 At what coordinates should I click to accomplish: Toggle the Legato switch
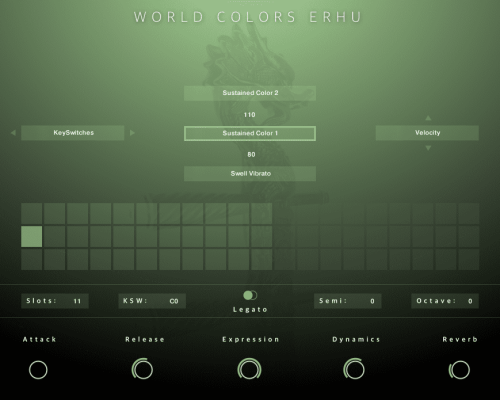coord(250,295)
